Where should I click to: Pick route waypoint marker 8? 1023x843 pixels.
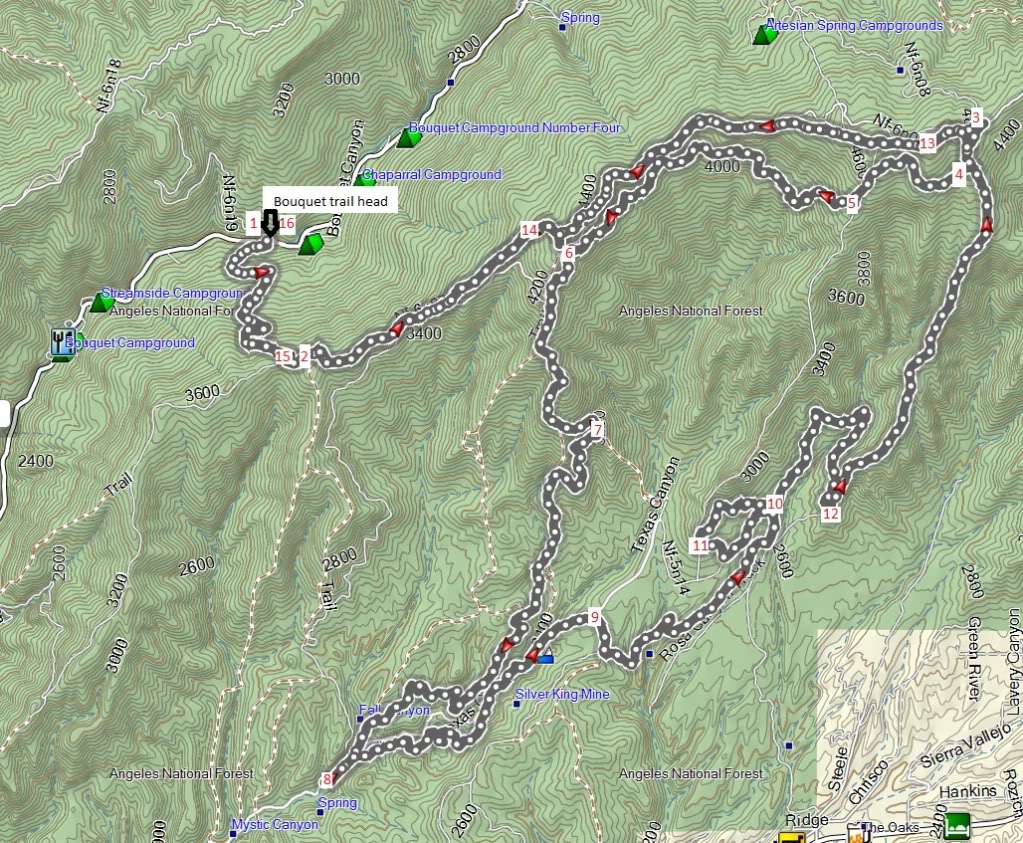tap(326, 780)
